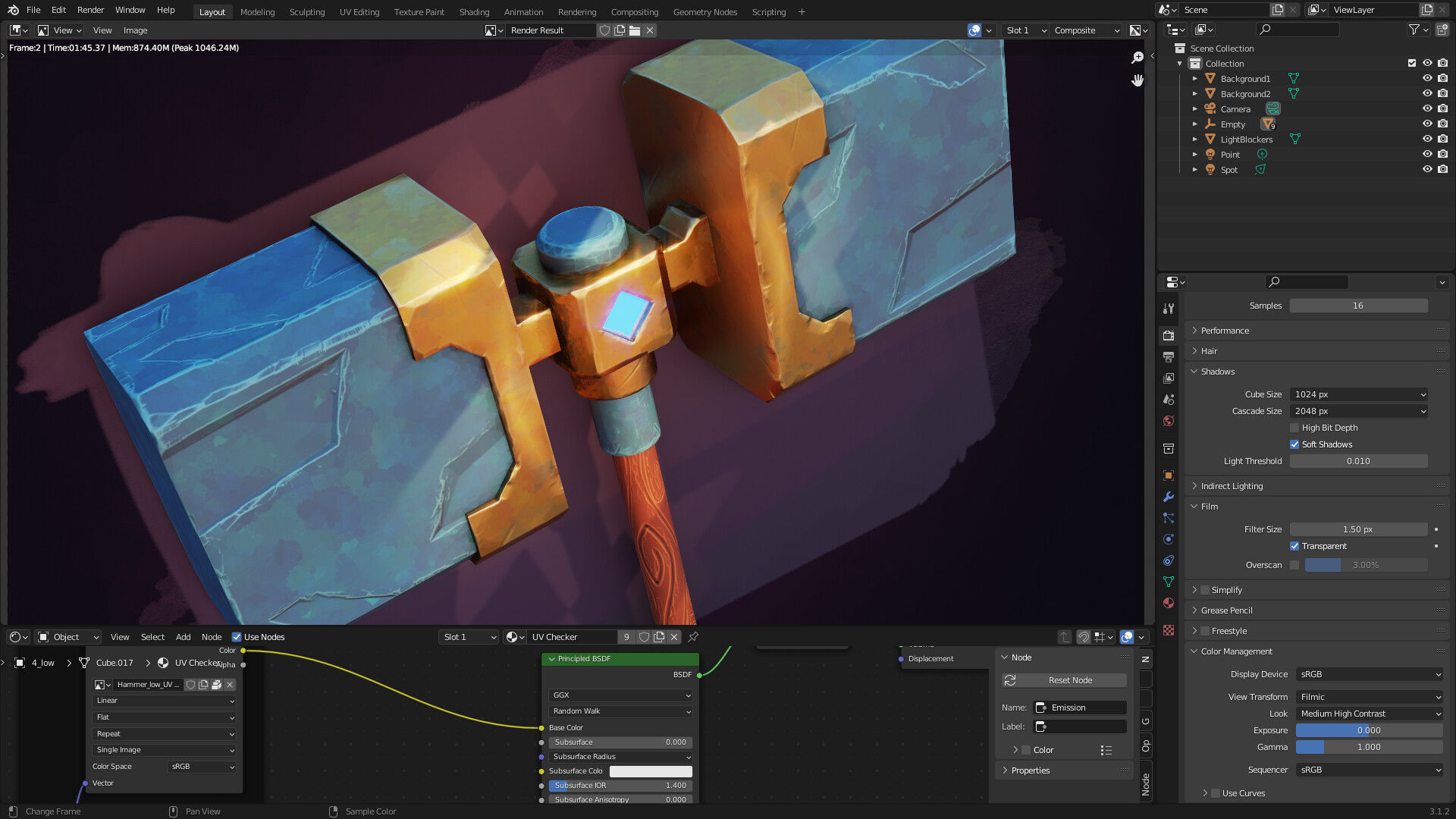
Task: Open the Collection properties tab icon
Action: [1169, 448]
